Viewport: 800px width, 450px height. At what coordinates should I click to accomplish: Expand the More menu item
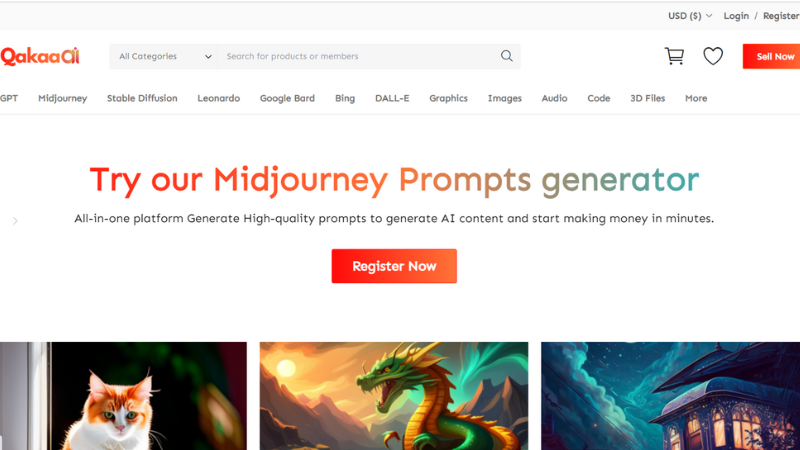[x=696, y=98]
